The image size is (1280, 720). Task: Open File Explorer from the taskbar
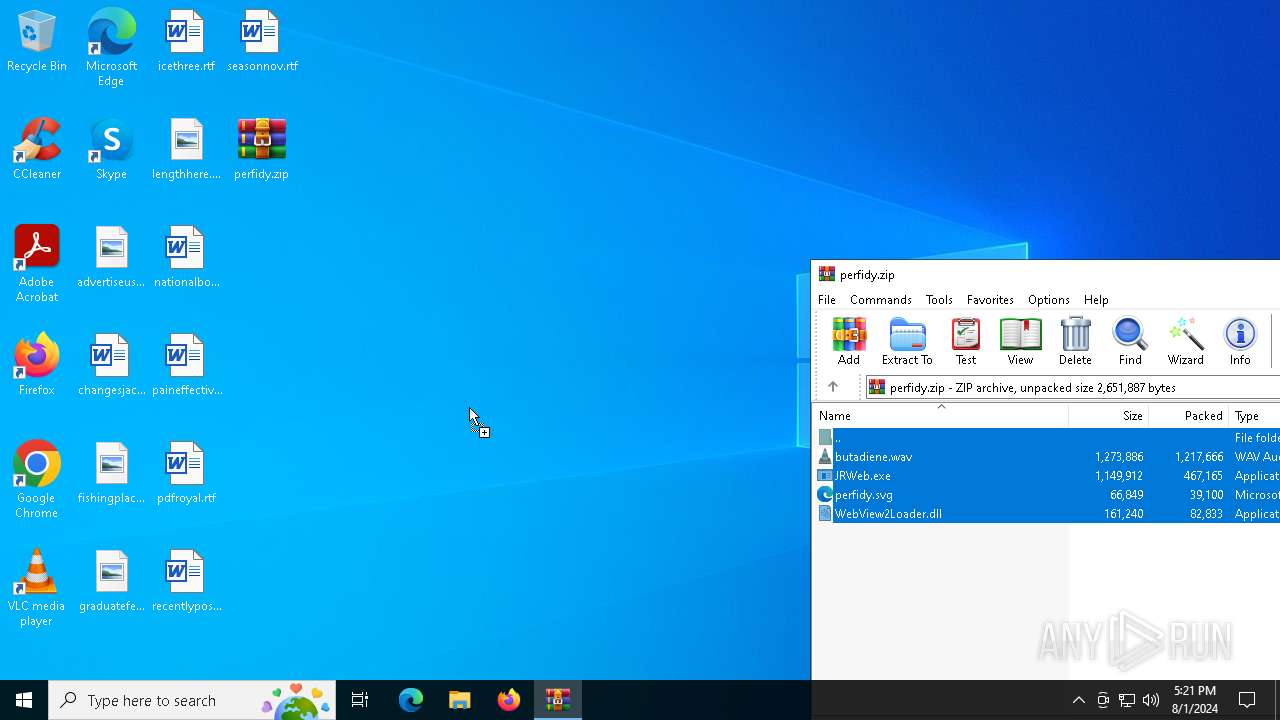point(460,700)
